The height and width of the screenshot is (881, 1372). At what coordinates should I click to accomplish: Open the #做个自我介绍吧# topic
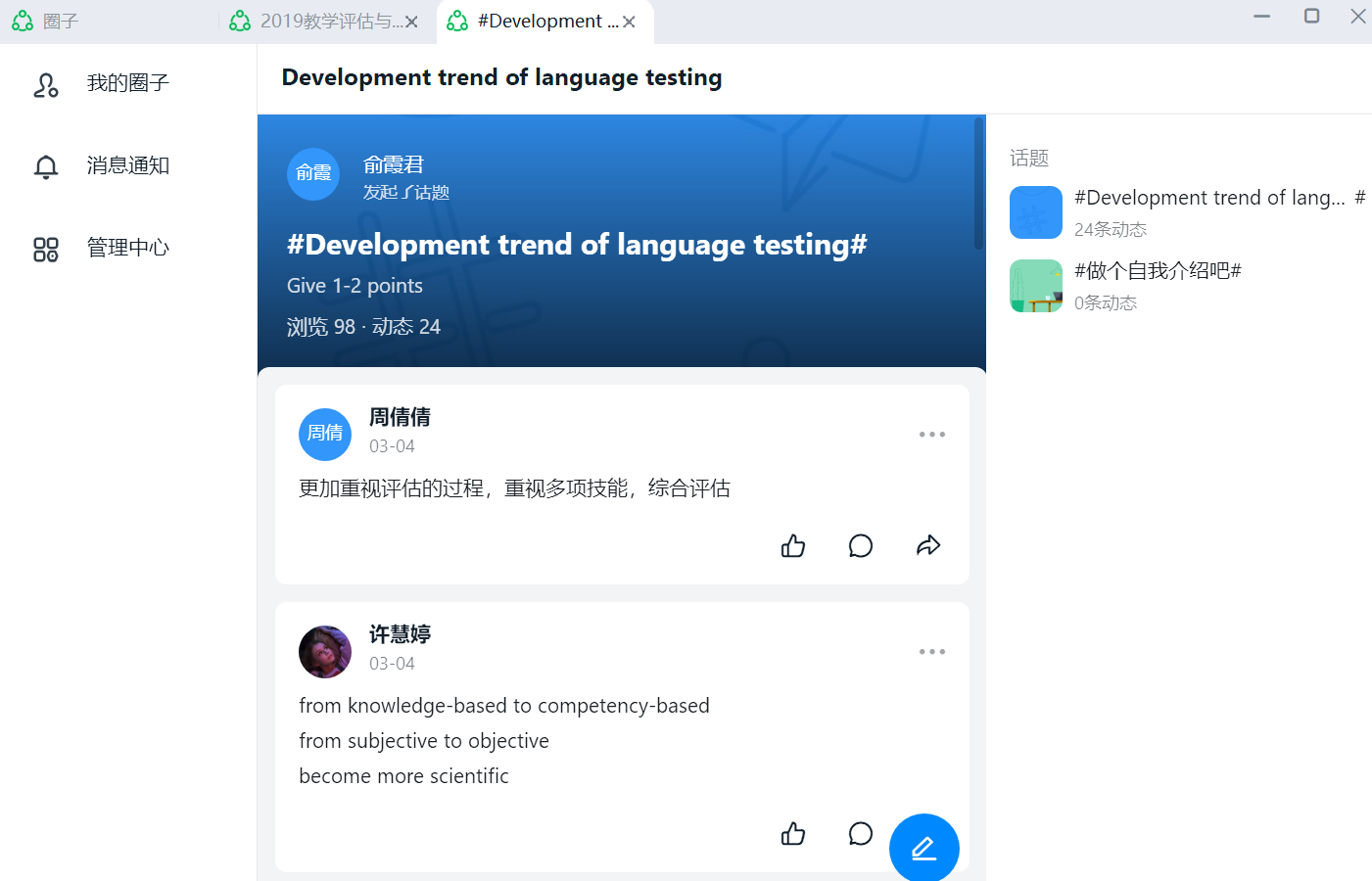[x=1158, y=272]
